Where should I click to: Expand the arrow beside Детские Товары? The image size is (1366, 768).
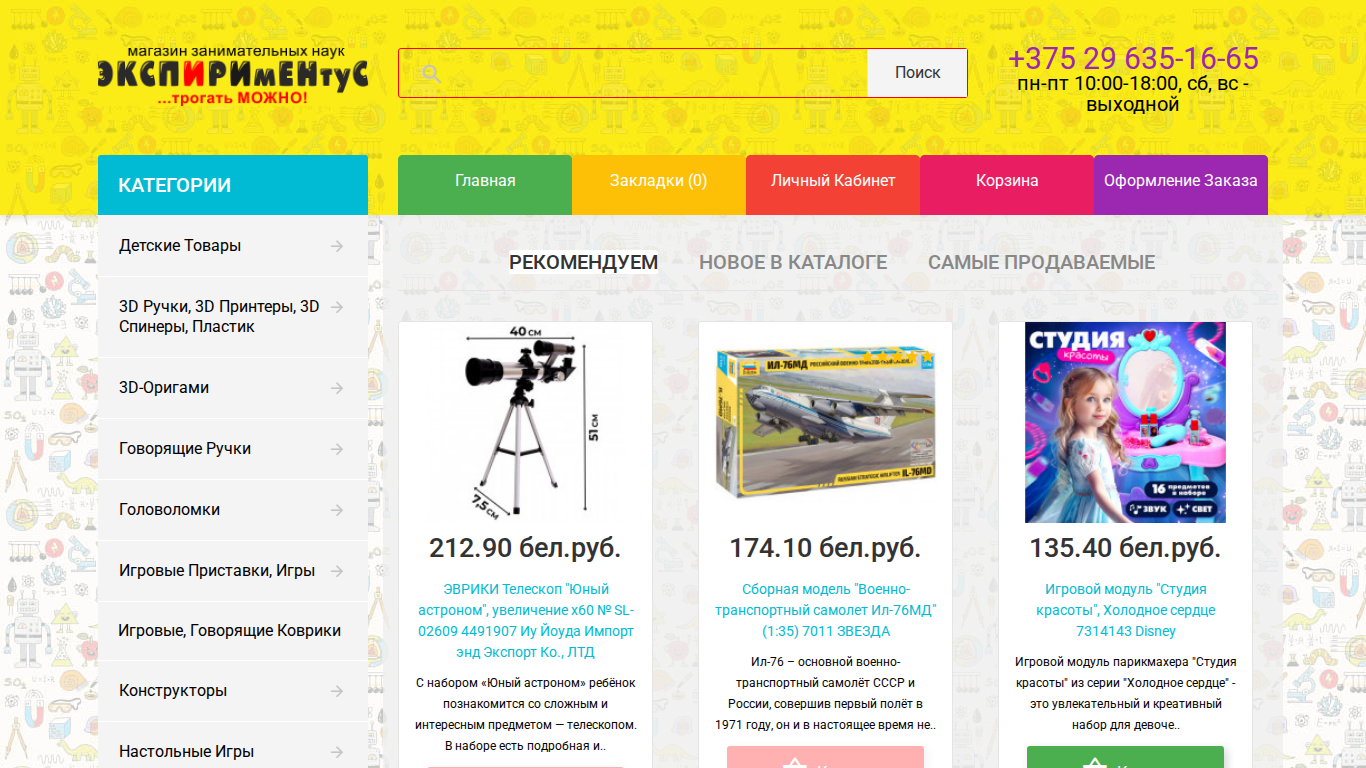[337, 246]
